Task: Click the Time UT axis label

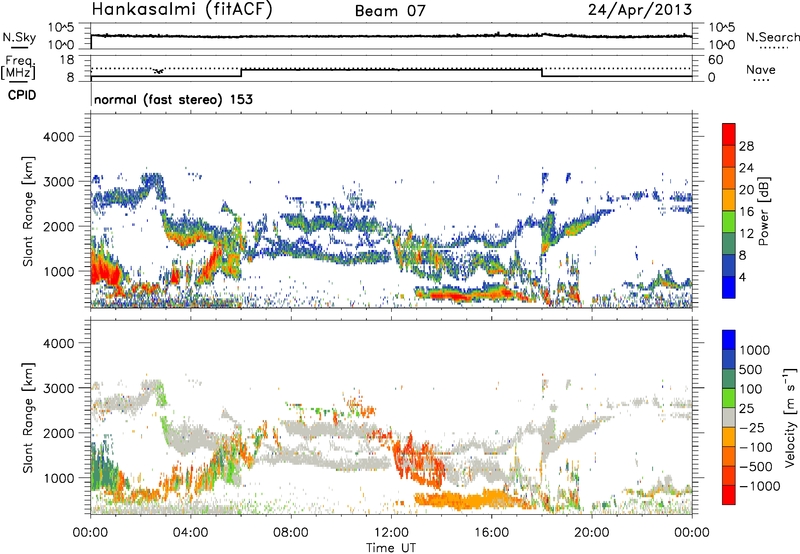Action: pos(391,547)
